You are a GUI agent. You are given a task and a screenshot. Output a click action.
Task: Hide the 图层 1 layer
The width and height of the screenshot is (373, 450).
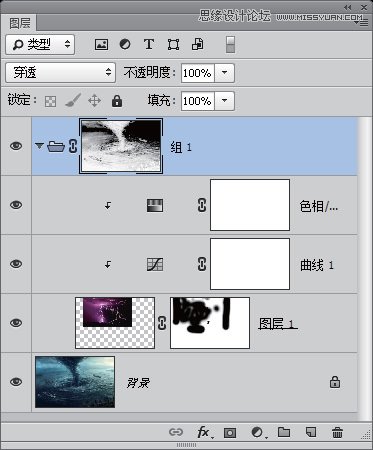[16, 323]
